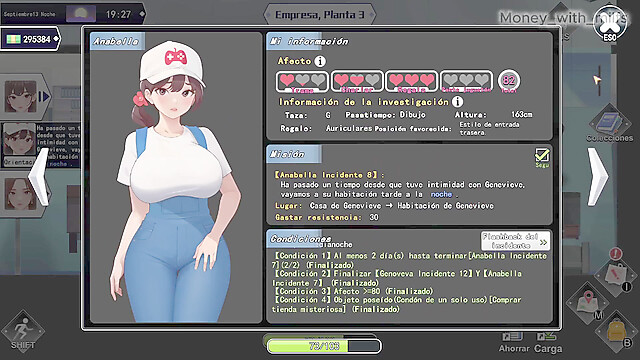Screen dimensions: 640x360
Task: Click the clock showing 19:27
Action: (x=119, y=15)
